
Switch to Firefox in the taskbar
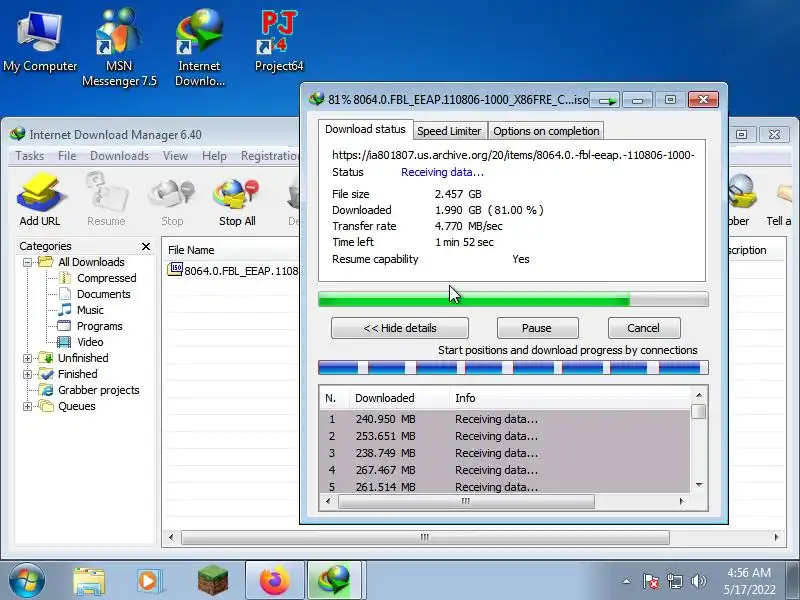[274, 581]
